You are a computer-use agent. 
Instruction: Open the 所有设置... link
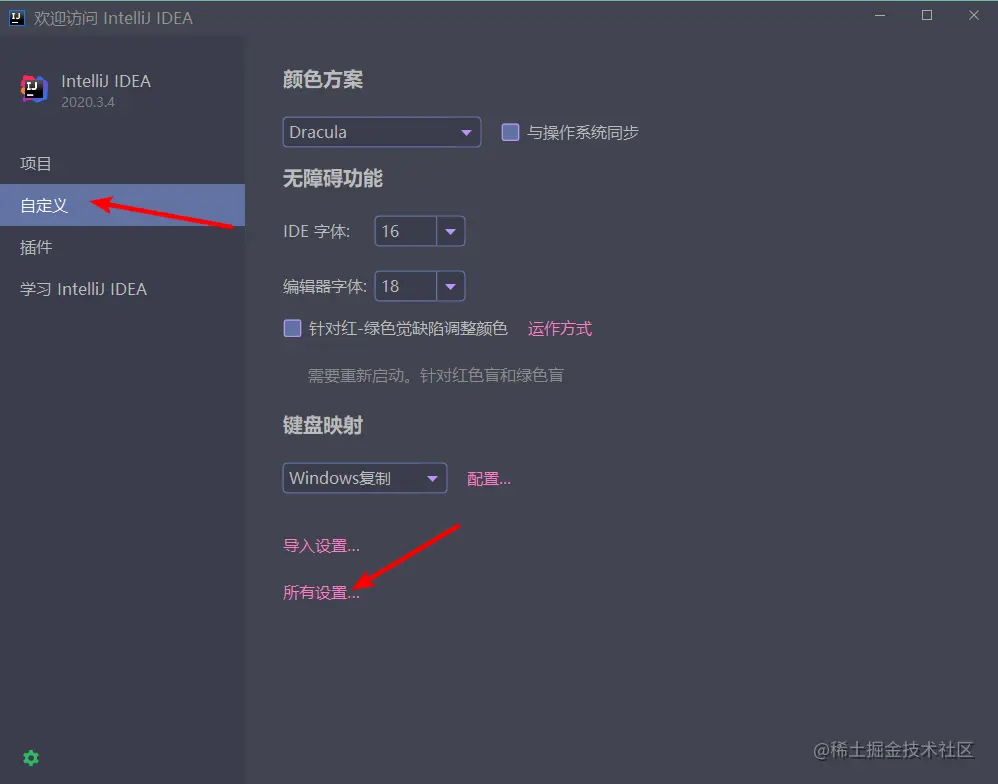click(321, 592)
